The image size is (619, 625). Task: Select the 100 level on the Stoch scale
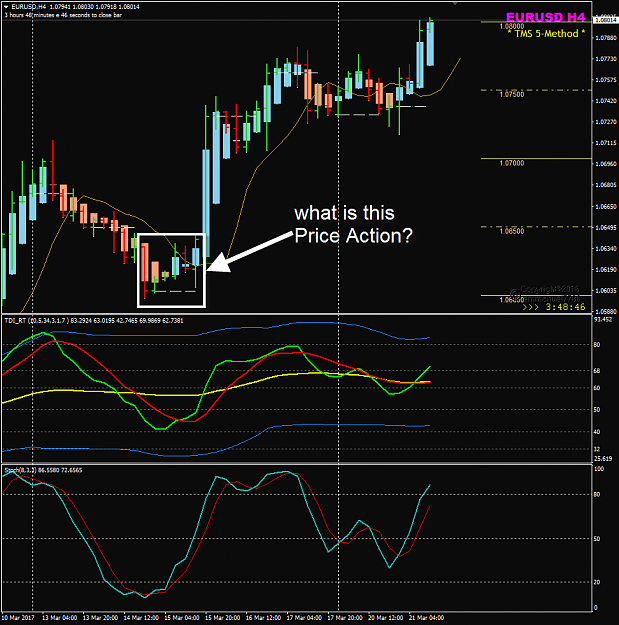pos(599,469)
